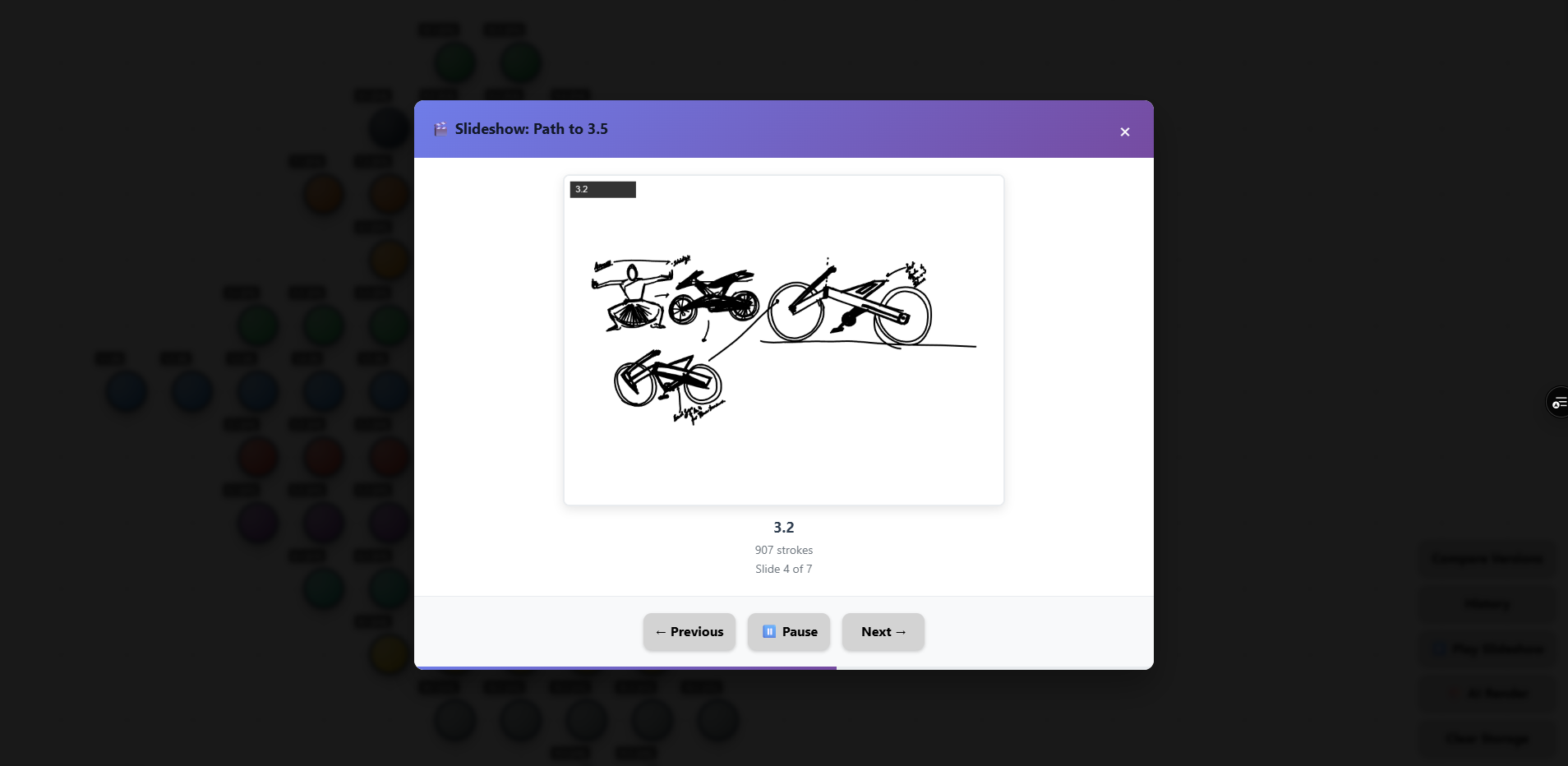Advance with the Next button
The image size is (1568, 766).
(x=883, y=632)
